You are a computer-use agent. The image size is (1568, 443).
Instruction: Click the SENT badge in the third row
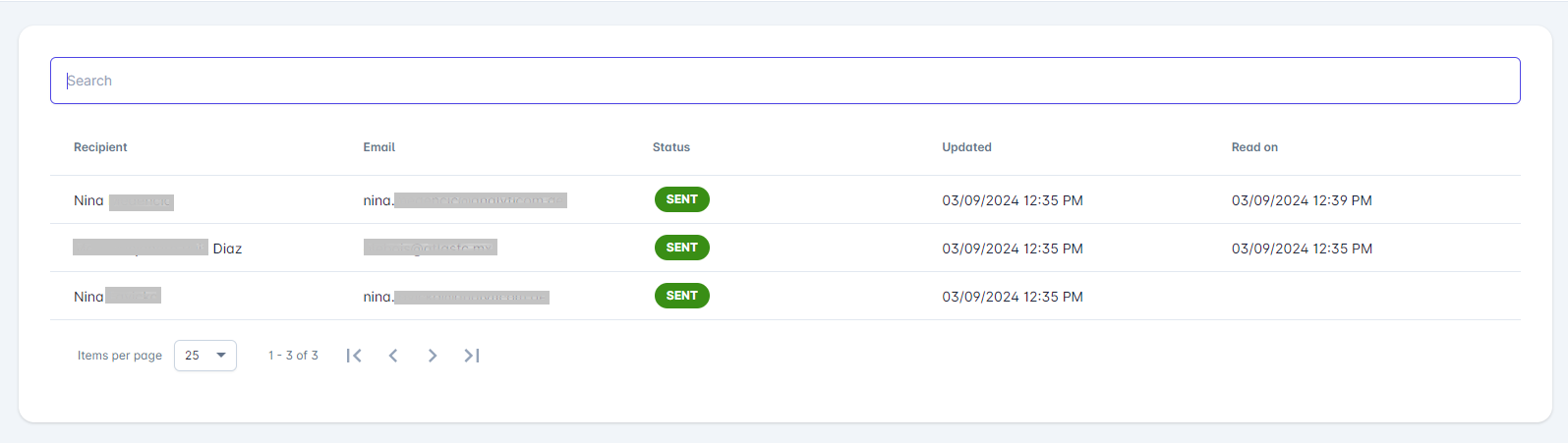click(x=681, y=296)
